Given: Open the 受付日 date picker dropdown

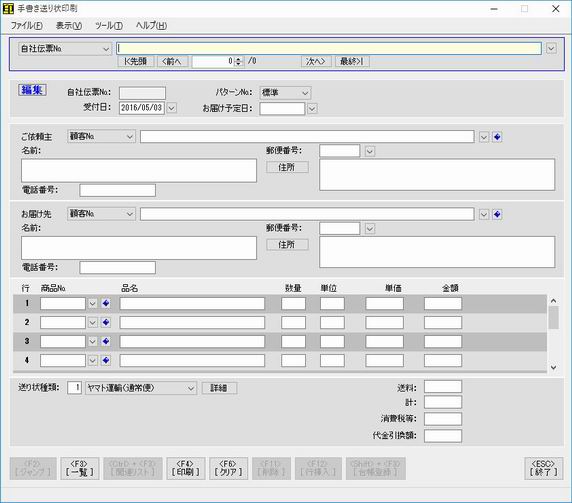Looking at the screenshot, I should tap(172, 108).
